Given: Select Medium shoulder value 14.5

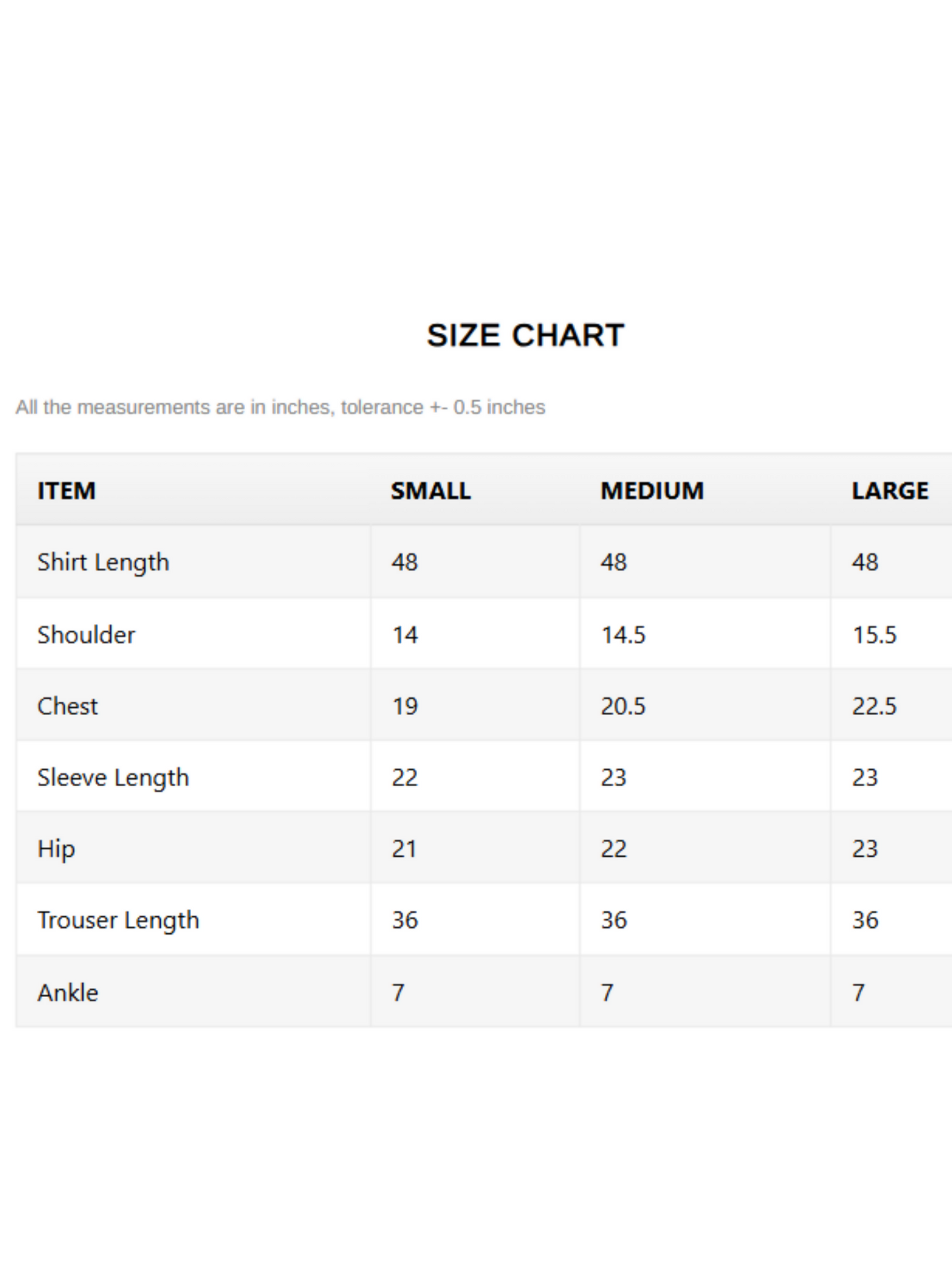Looking at the screenshot, I should click(x=623, y=635).
